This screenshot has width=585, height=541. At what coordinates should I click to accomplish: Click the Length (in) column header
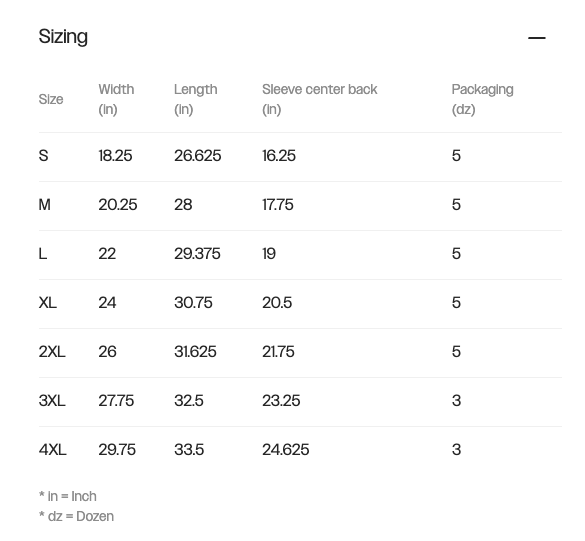click(195, 99)
